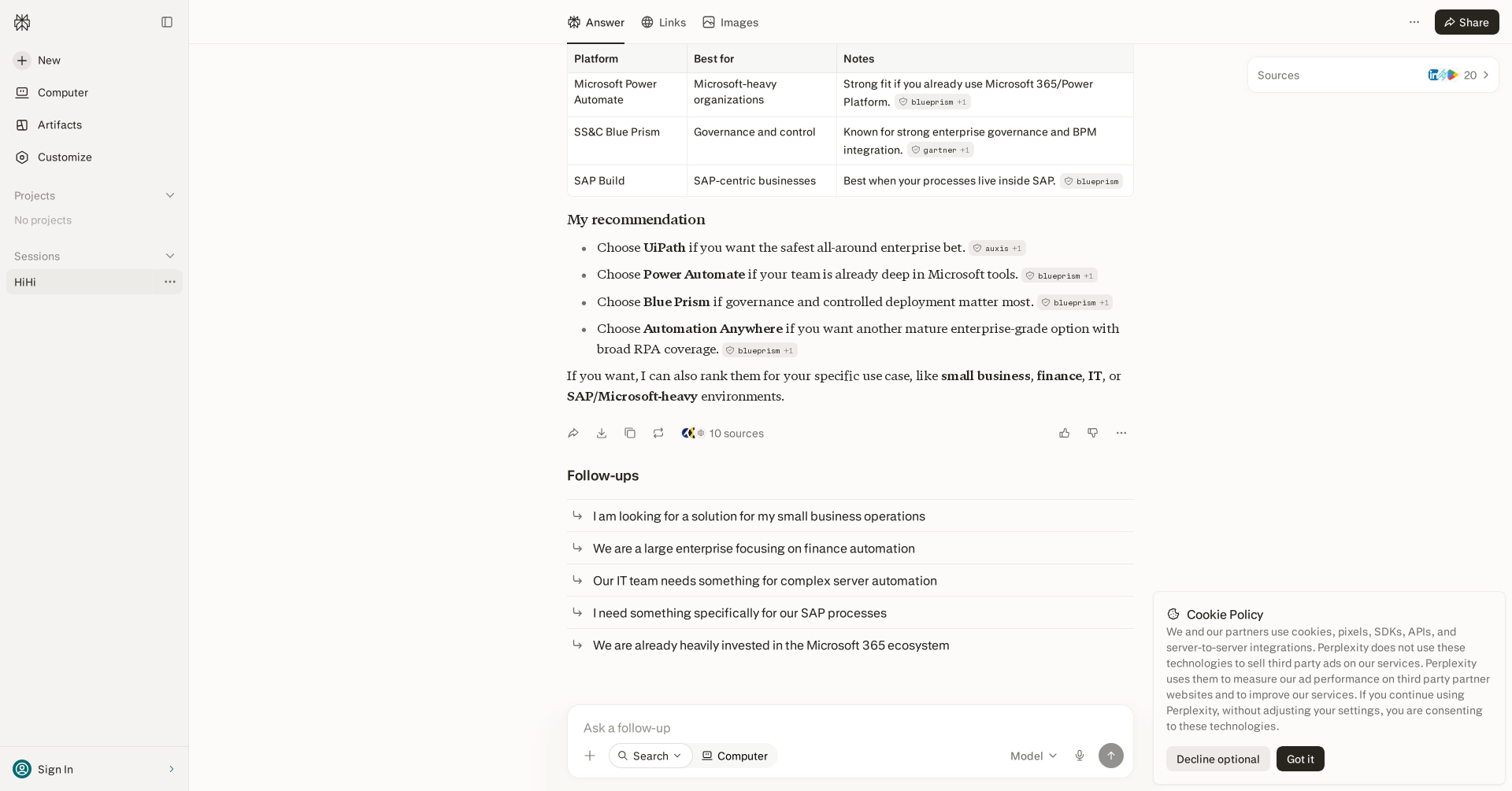Switch to the Links tab
The image size is (1512, 791).
click(x=663, y=22)
